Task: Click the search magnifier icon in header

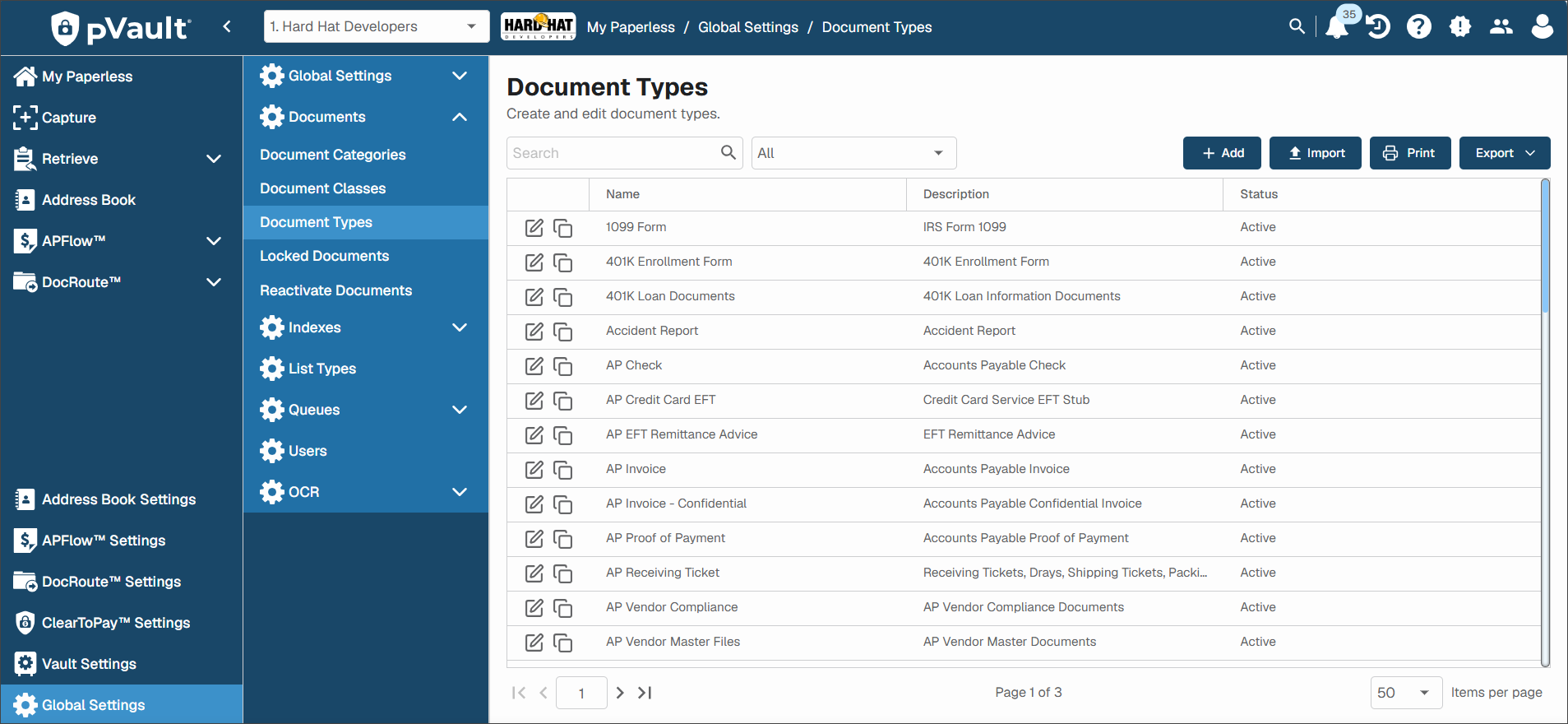Action: [1297, 26]
